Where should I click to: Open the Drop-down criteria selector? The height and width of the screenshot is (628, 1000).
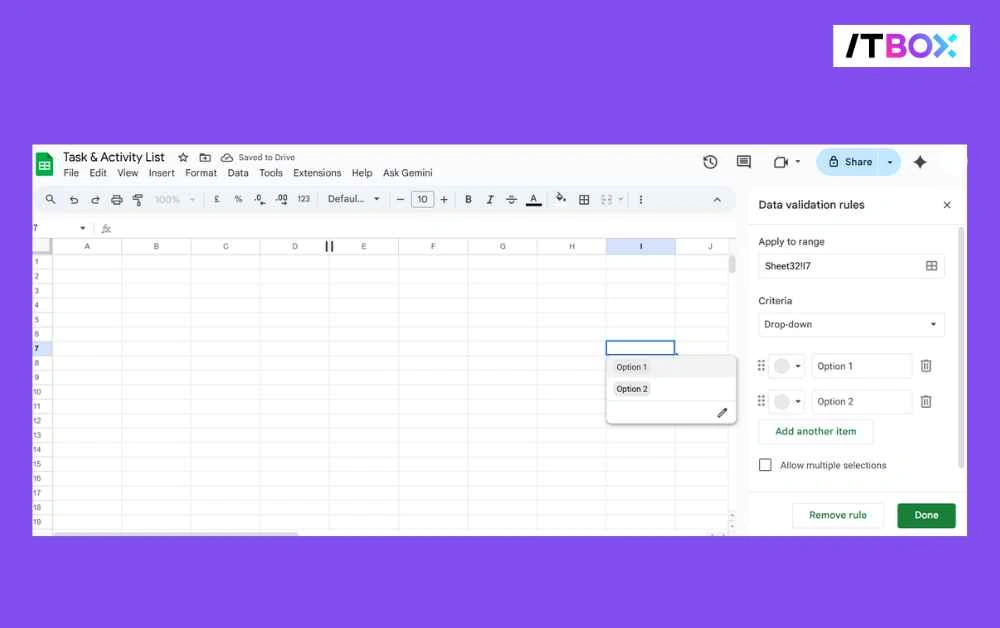point(850,324)
